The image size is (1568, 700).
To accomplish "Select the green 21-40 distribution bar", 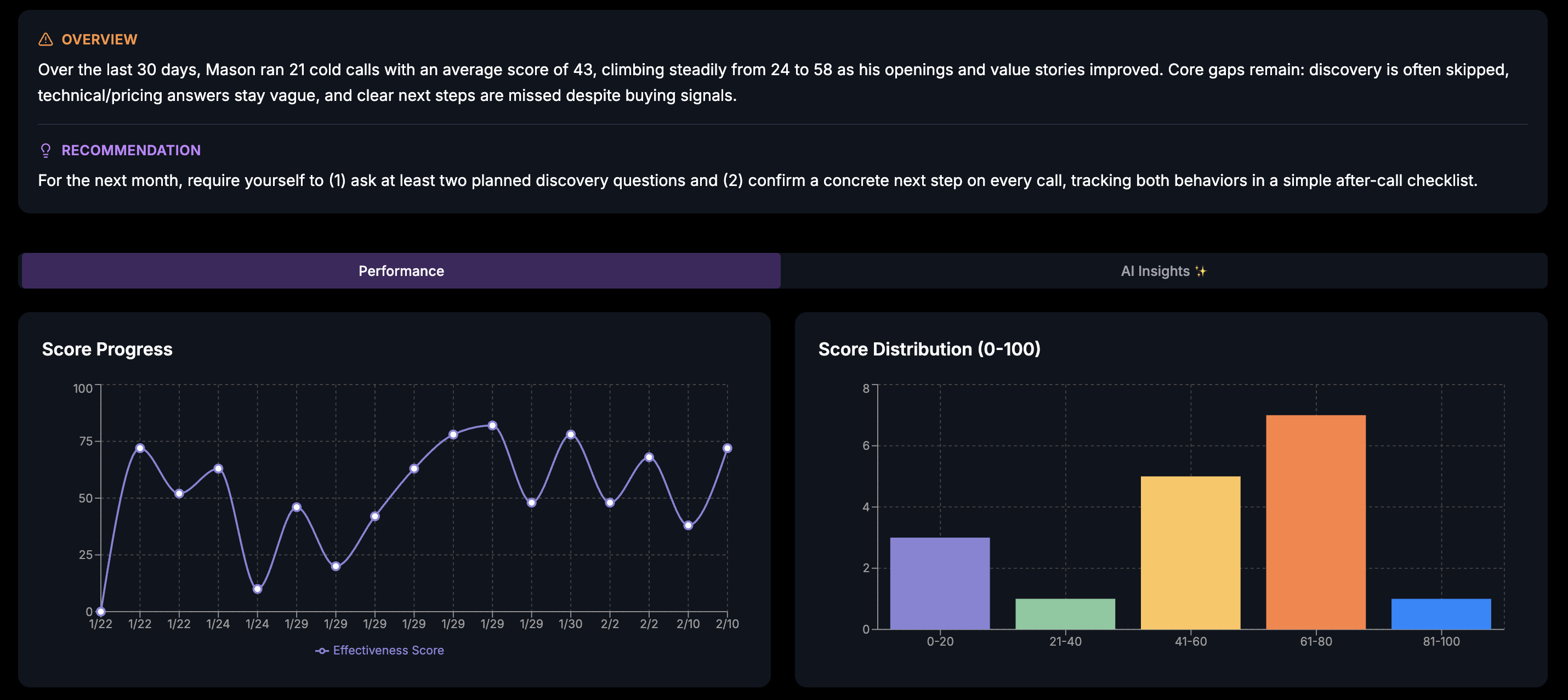I will [1065, 613].
